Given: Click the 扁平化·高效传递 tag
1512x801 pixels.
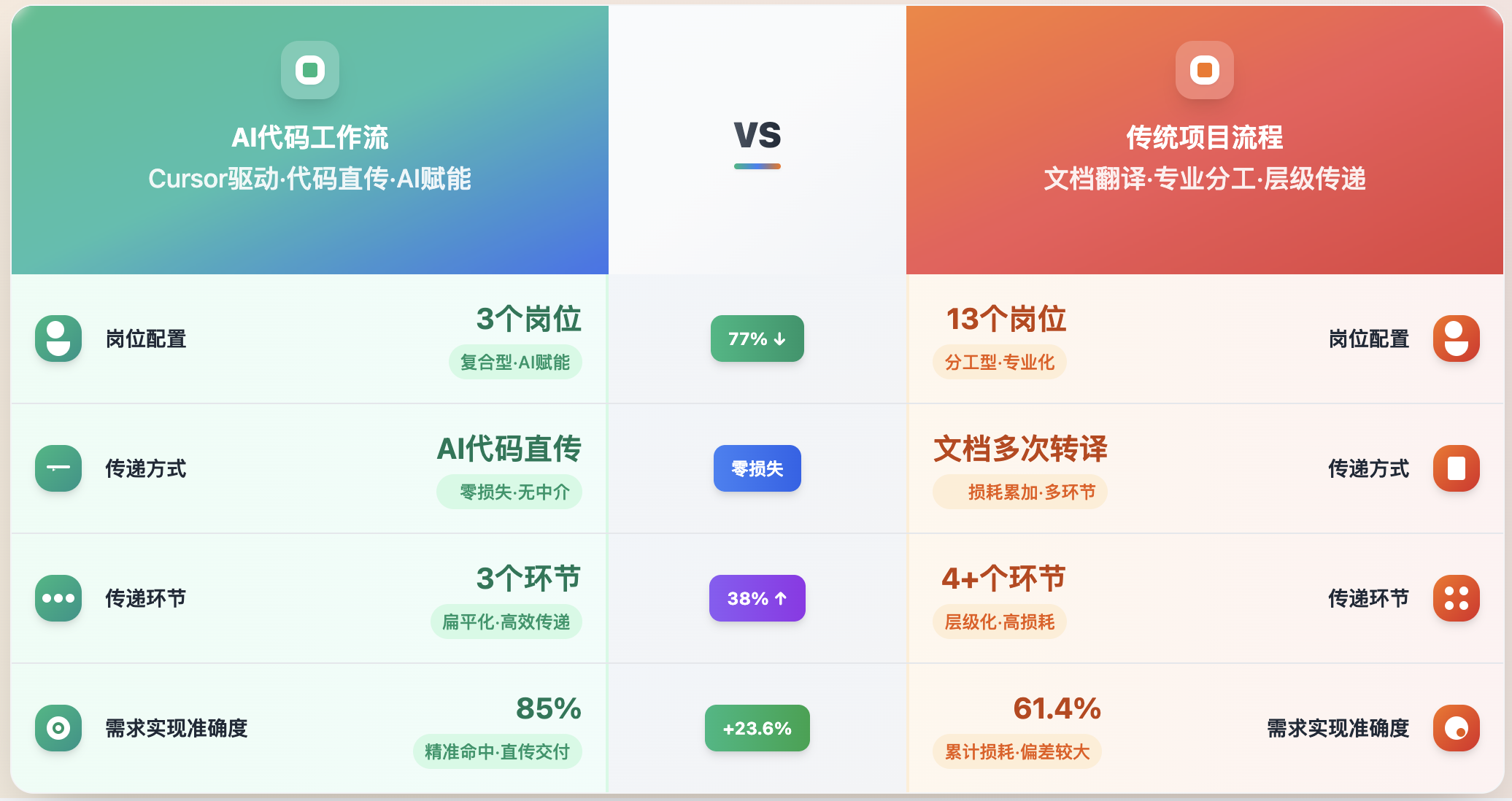Looking at the screenshot, I should coord(506,622).
